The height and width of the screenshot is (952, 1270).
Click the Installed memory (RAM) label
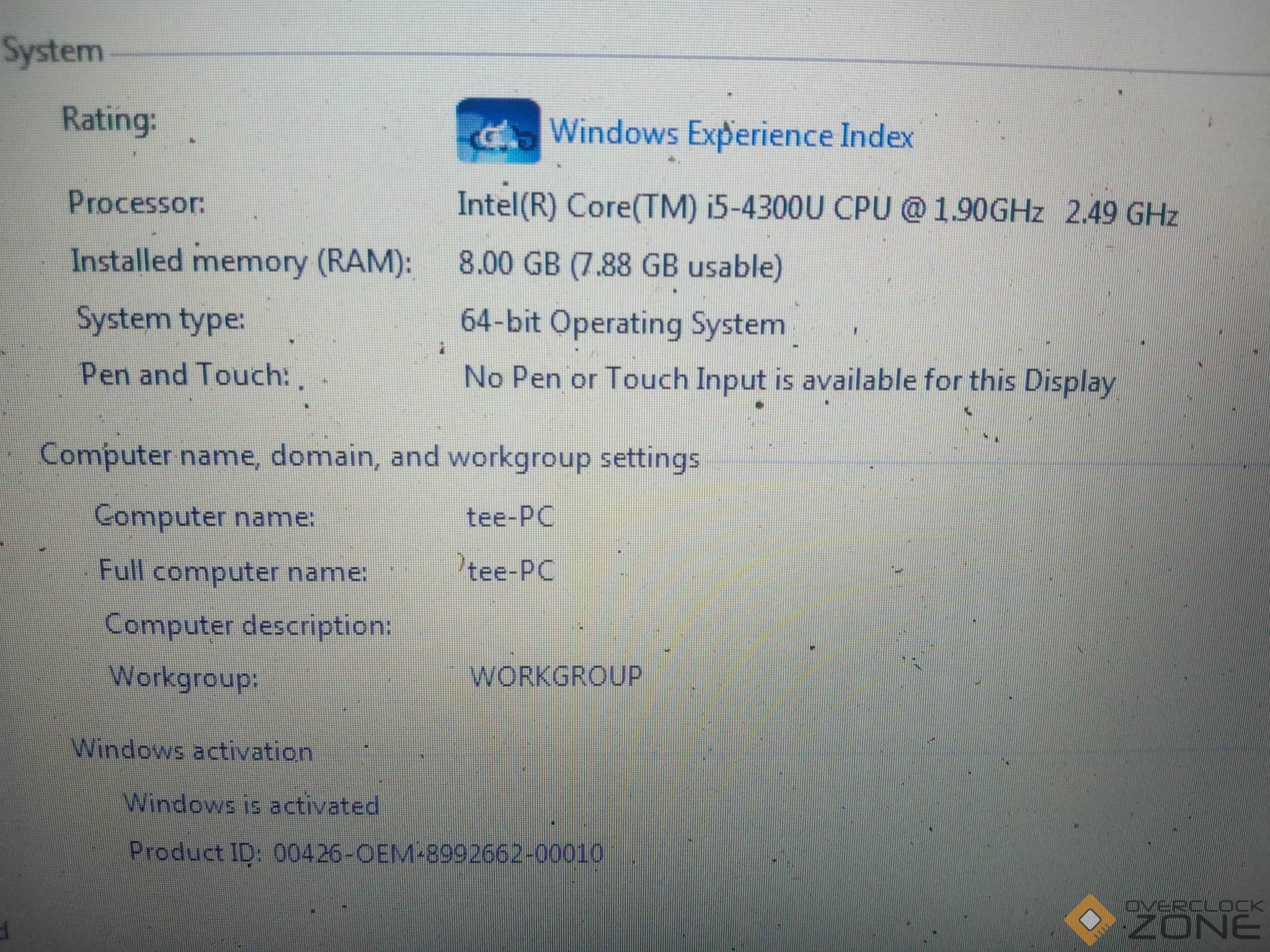pyautogui.click(x=241, y=261)
